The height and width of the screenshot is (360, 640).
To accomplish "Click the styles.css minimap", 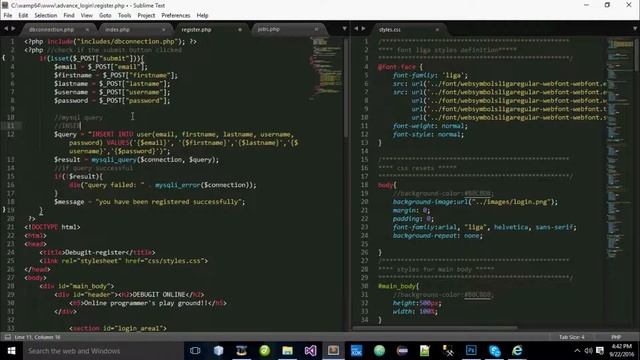I will 620,147.
